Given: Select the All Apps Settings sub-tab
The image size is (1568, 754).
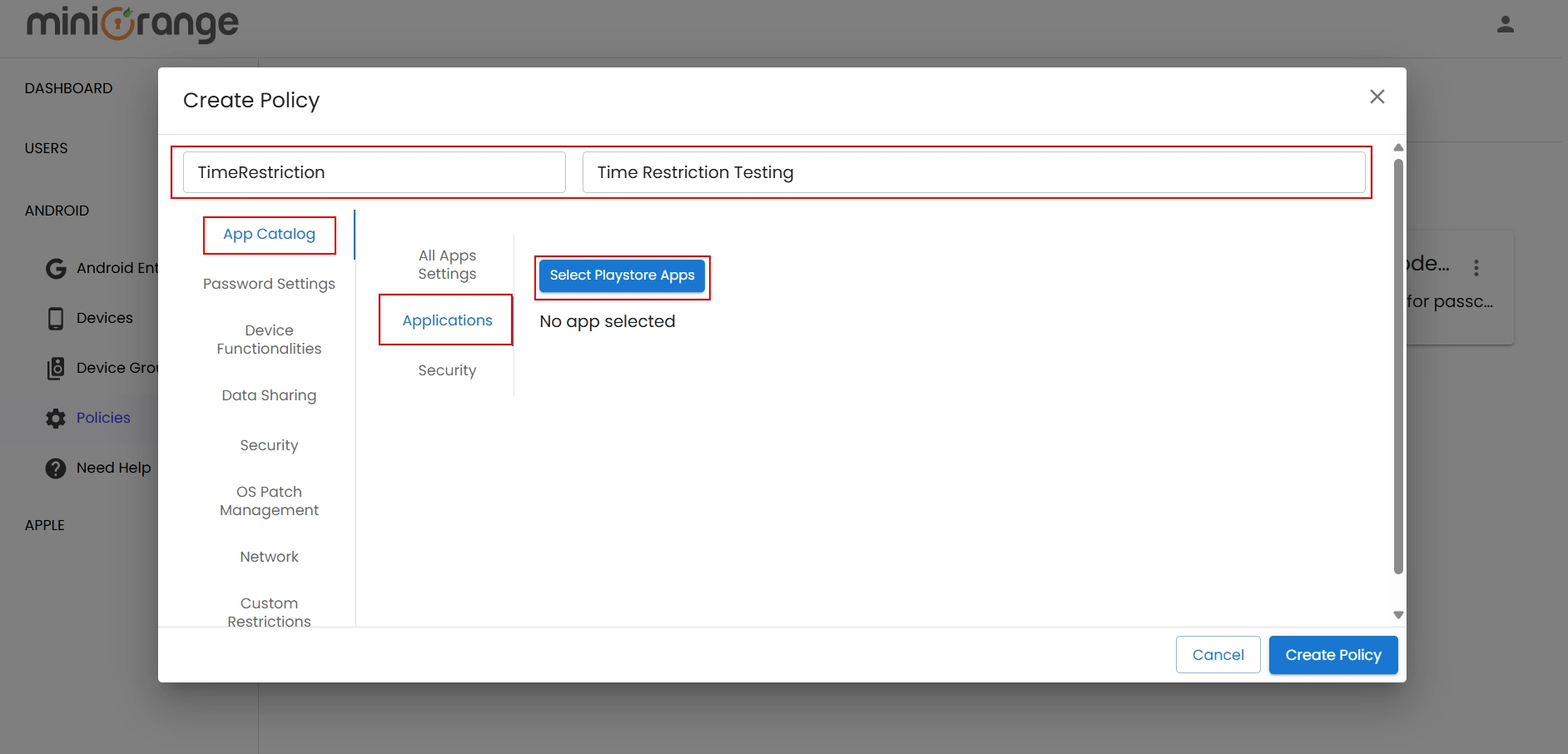Looking at the screenshot, I should [x=447, y=264].
